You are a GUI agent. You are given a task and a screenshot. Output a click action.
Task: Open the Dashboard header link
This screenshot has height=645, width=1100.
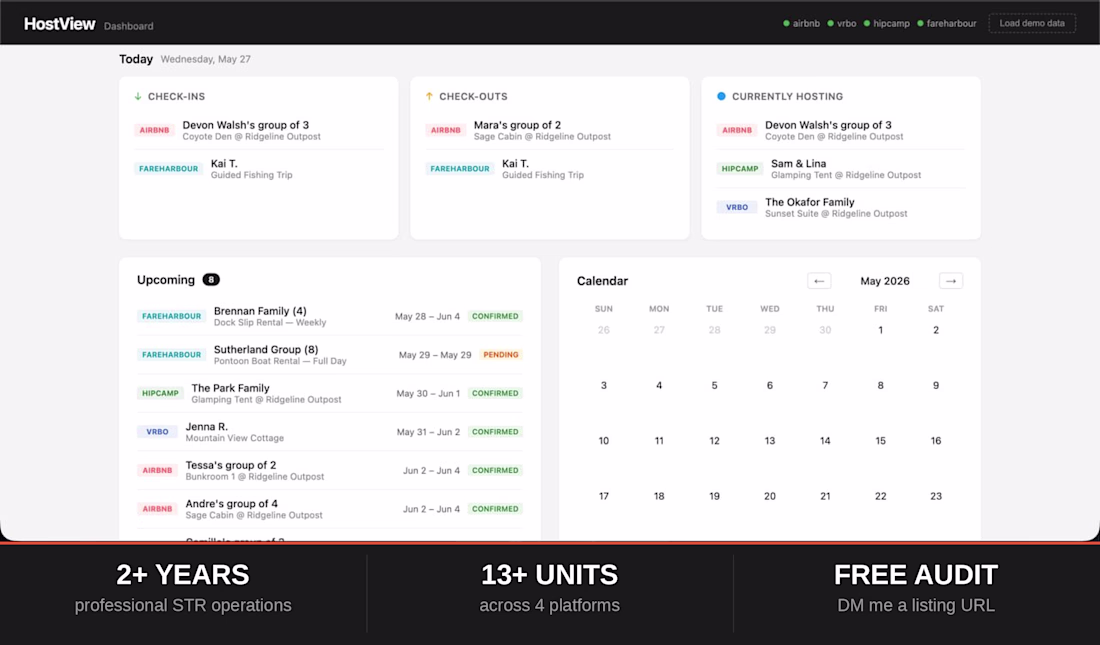click(x=128, y=26)
